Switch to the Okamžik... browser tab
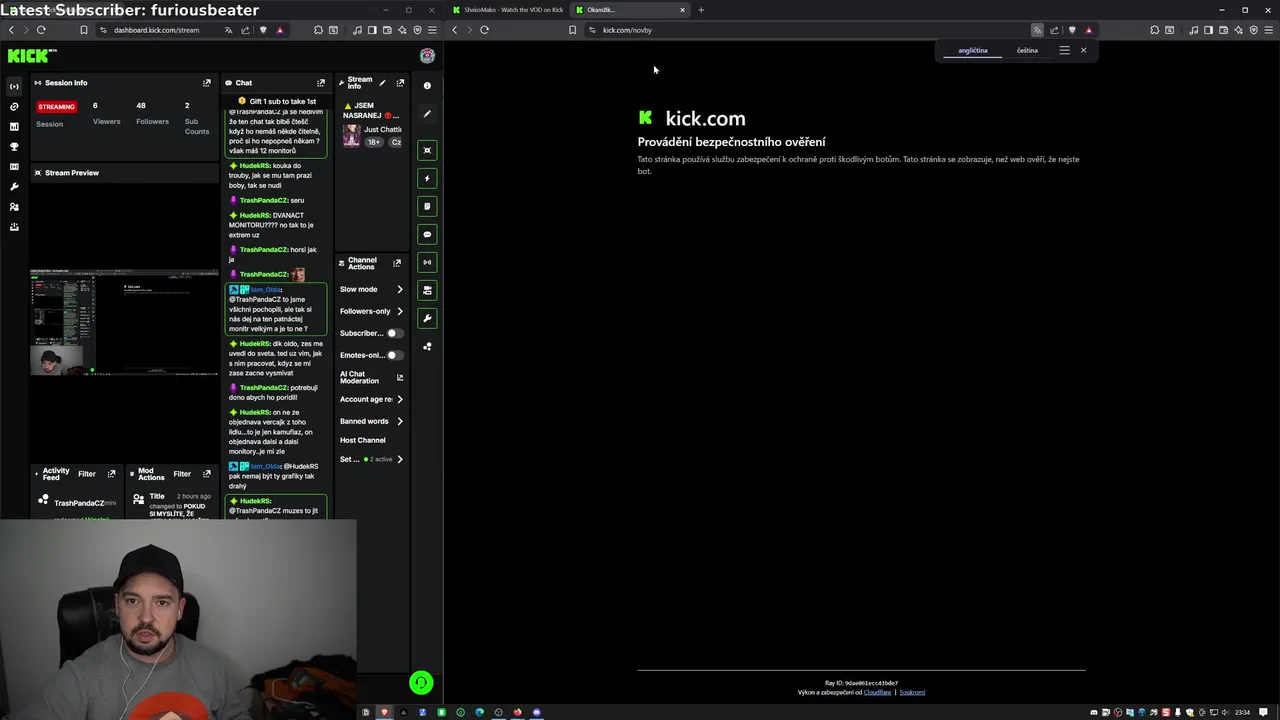Image resolution: width=1280 pixels, height=720 pixels. point(631,10)
